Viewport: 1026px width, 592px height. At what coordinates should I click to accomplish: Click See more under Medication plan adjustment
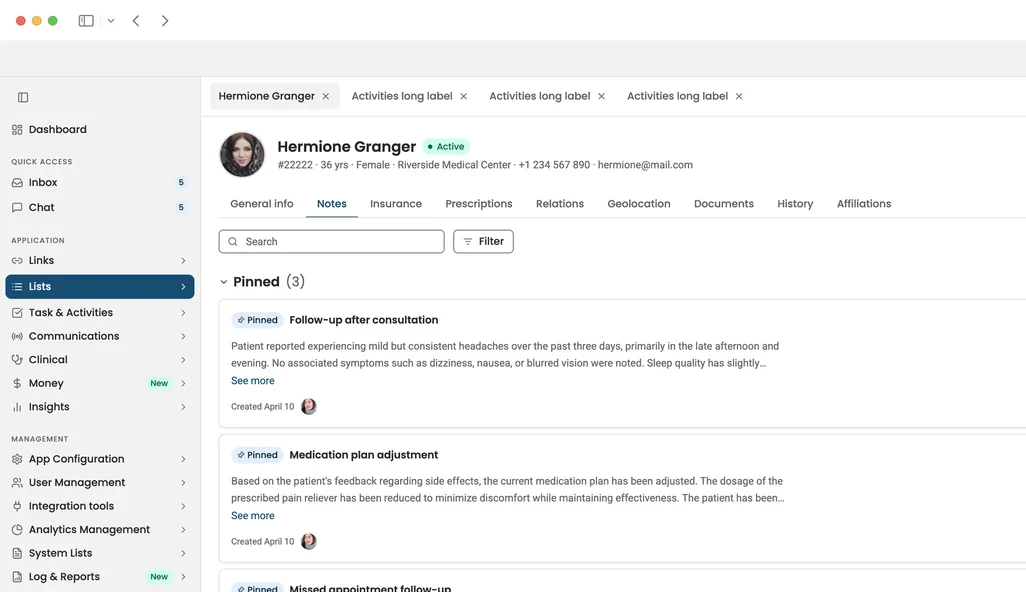click(253, 515)
